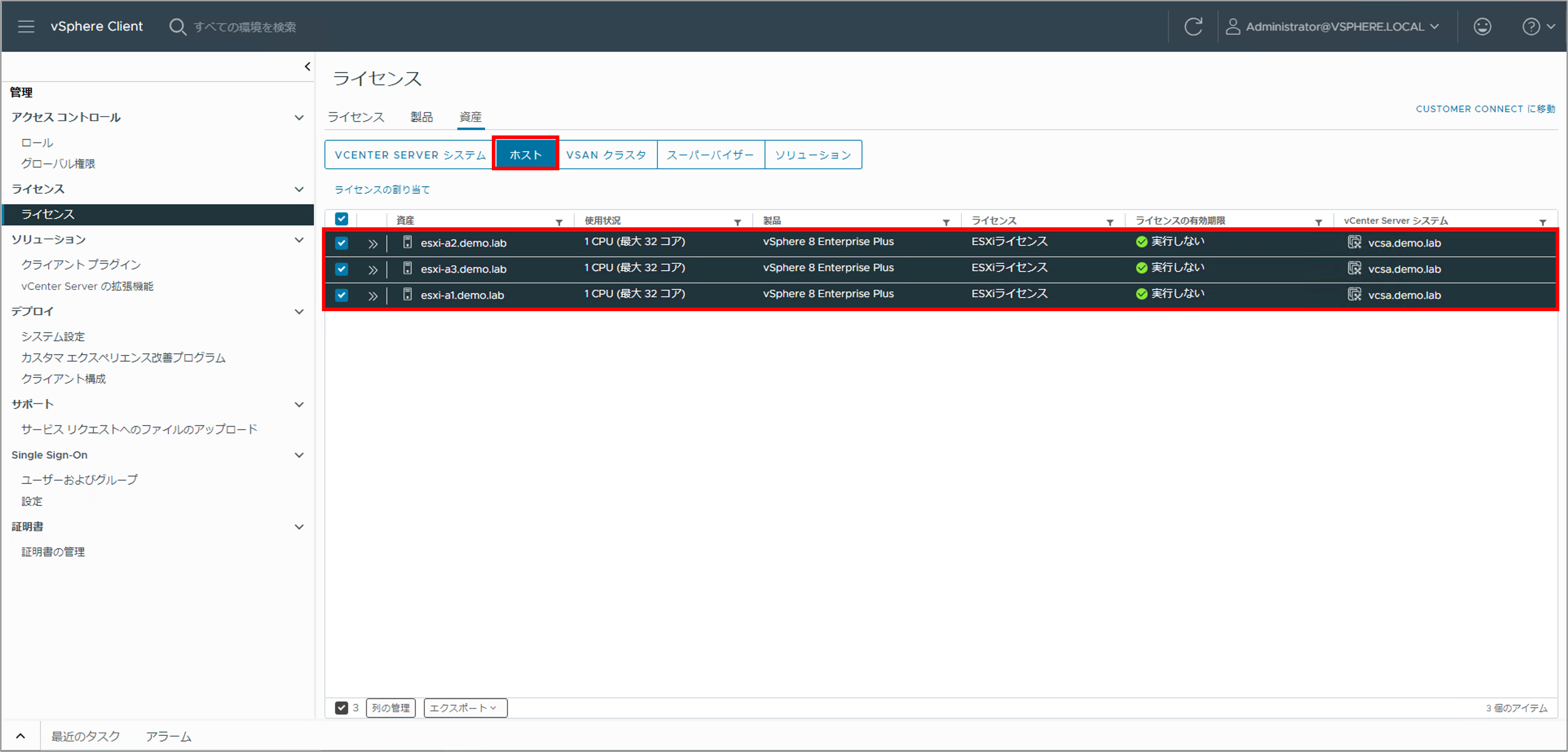Uncheck the esxi-a3.demo.lab row checkbox
The width and height of the screenshot is (1568, 752).
[342, 269]
